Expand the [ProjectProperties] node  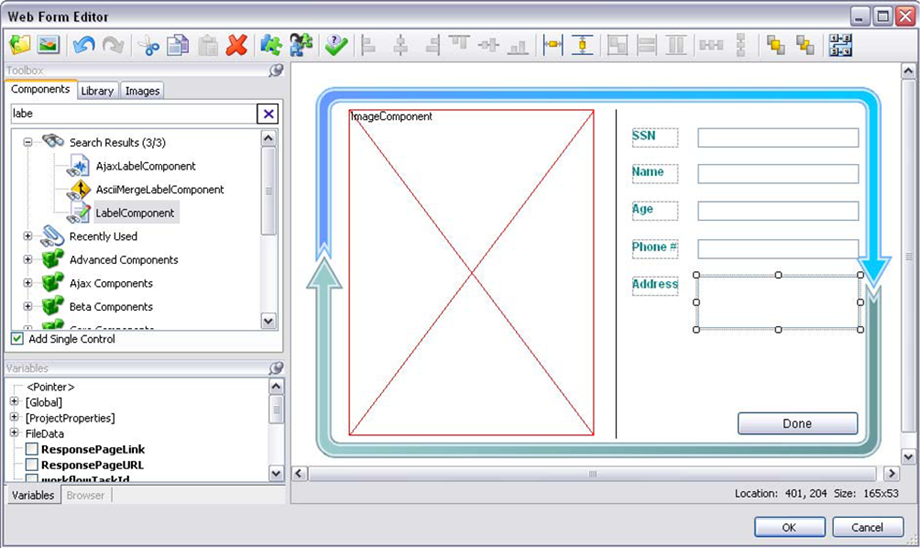coord(15,417)
